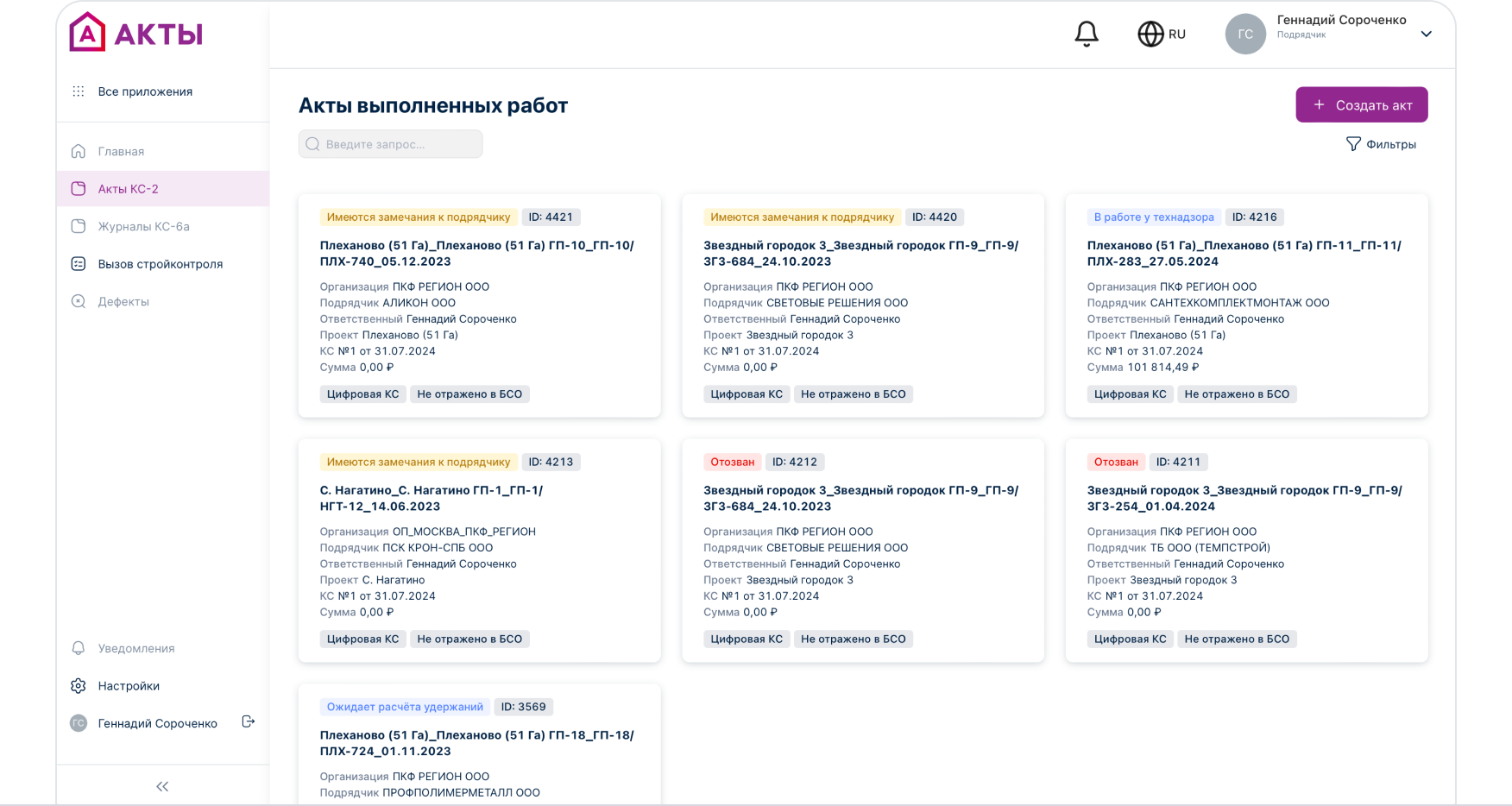The width and height of the screenshot is (1512, 806).
Task: Go to Главная in the sidebar
Action: pos(121,151)
